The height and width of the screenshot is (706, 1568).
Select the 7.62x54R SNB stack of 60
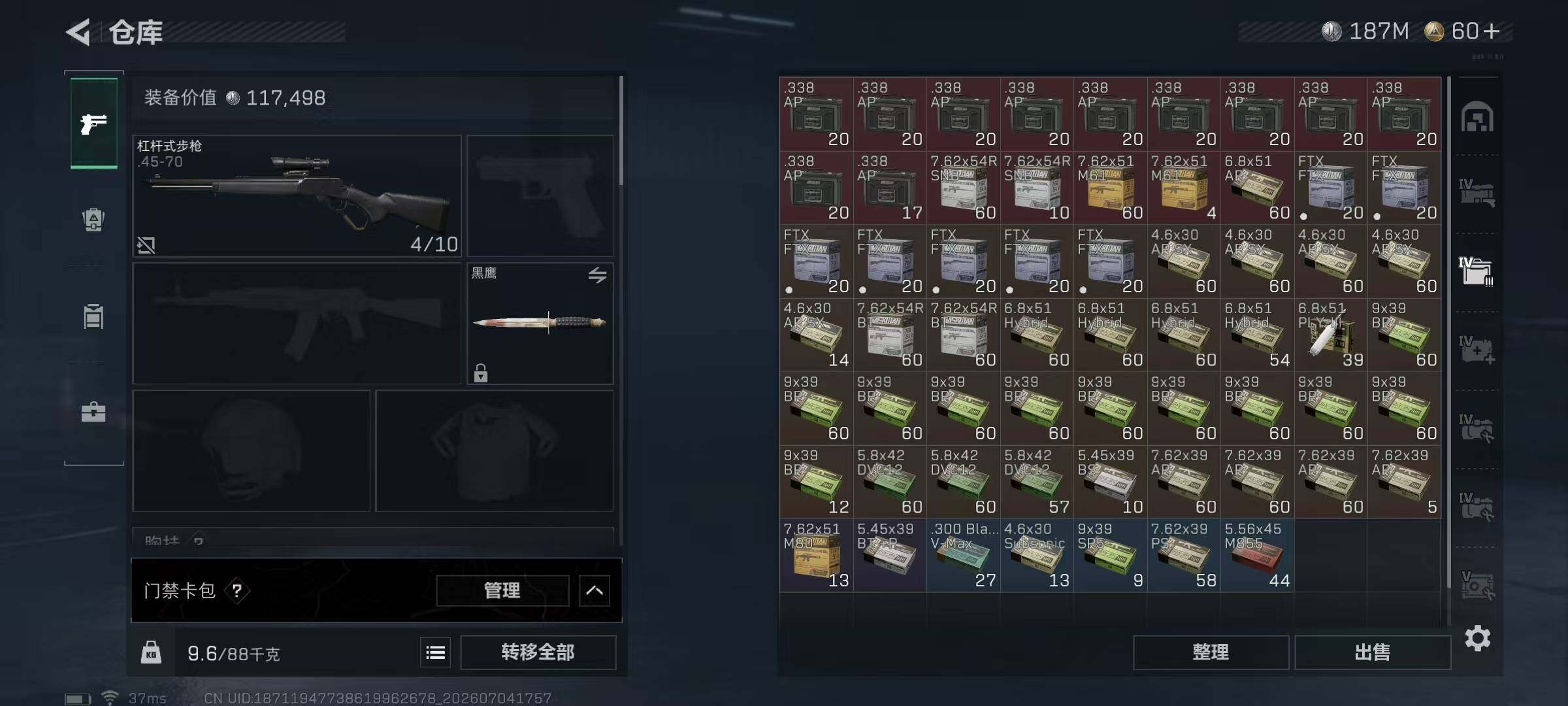[x=963, y=187]
